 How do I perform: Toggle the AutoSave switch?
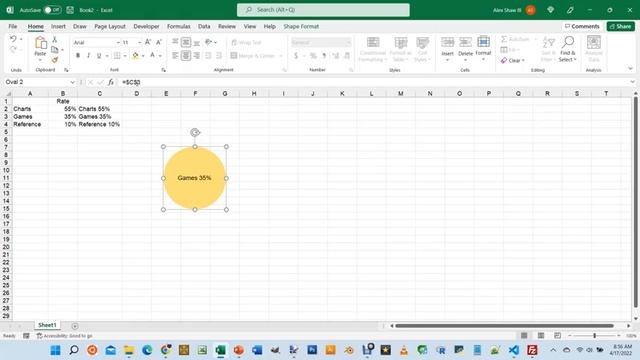(52, 10)
